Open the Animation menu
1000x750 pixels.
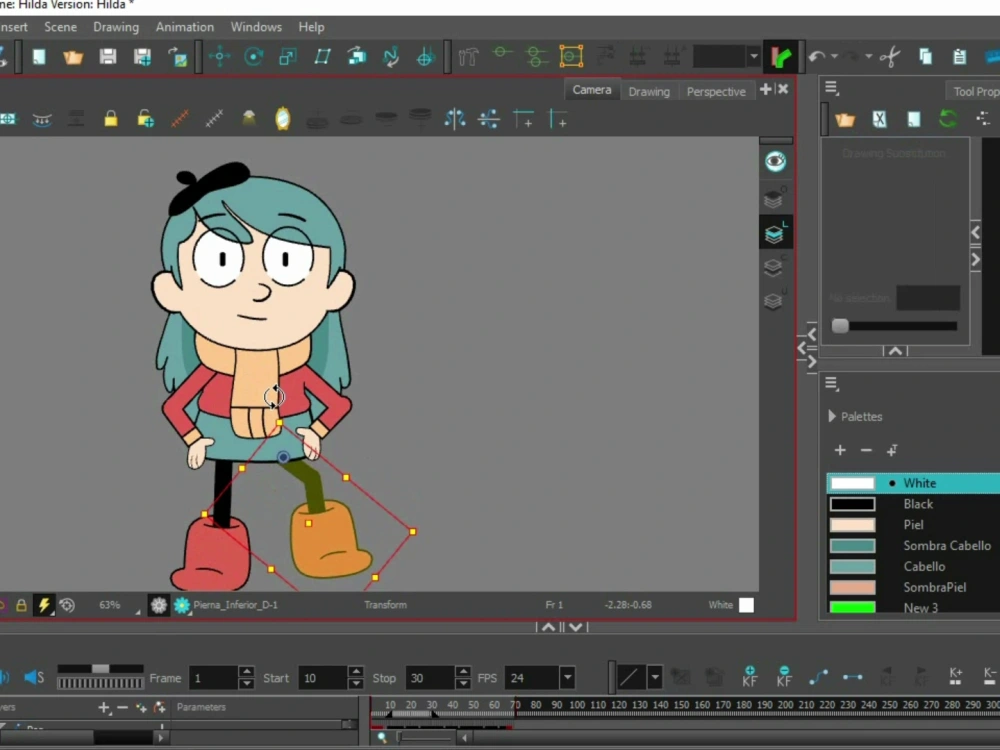[x=185, y=27]
